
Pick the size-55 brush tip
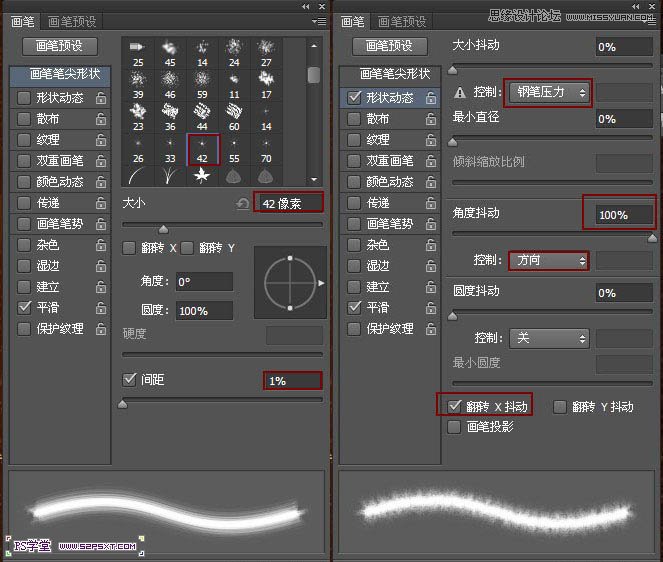[x=234, y=150]
